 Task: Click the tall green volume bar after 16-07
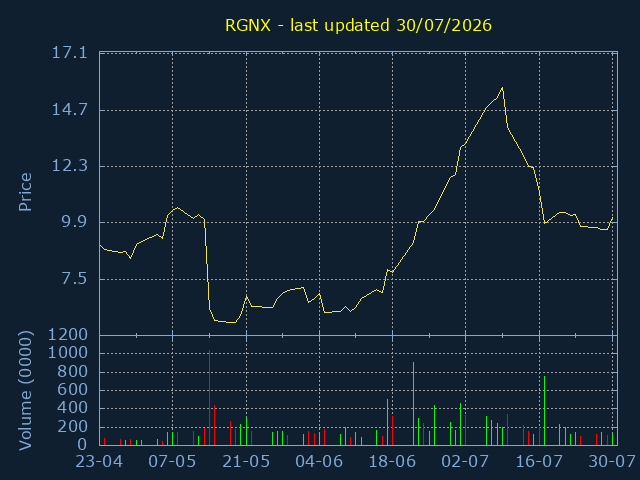point(544,411)
